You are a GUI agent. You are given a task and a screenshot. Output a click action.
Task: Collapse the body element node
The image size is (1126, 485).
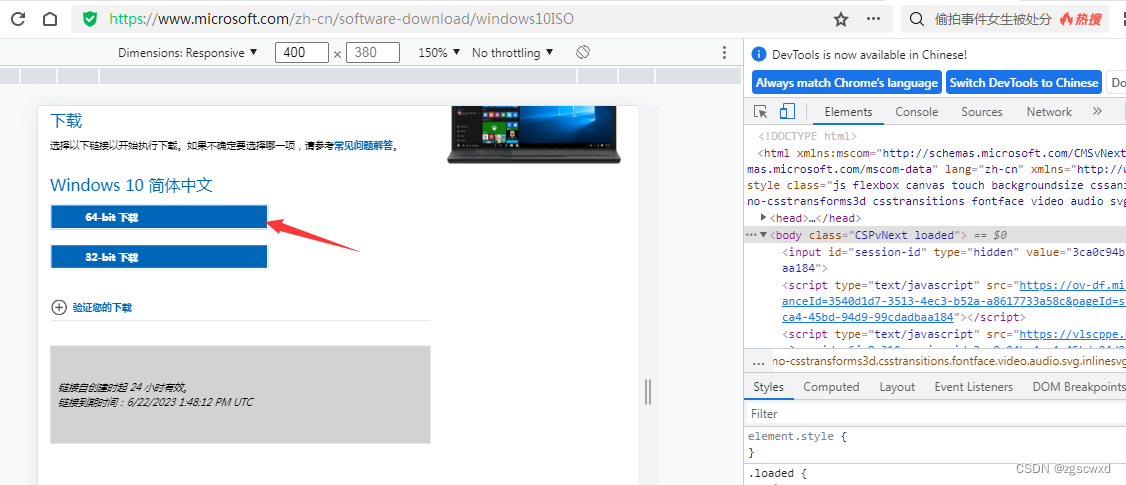click(764, 235)
